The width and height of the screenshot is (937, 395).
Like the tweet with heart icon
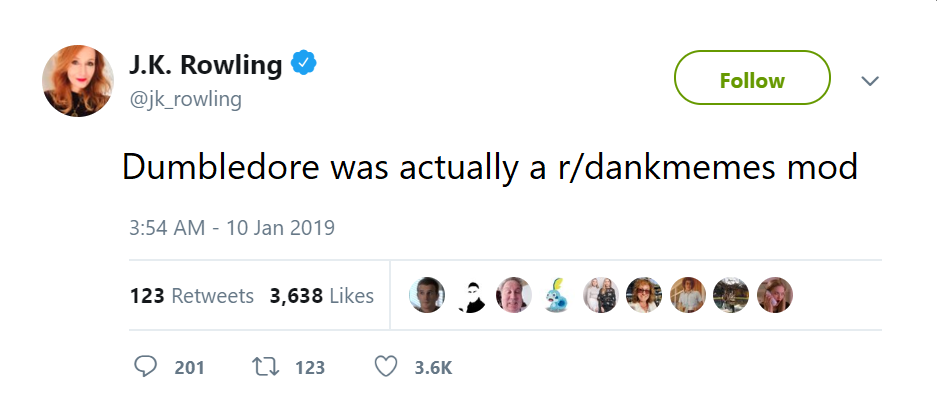click(x=385, y=366)
